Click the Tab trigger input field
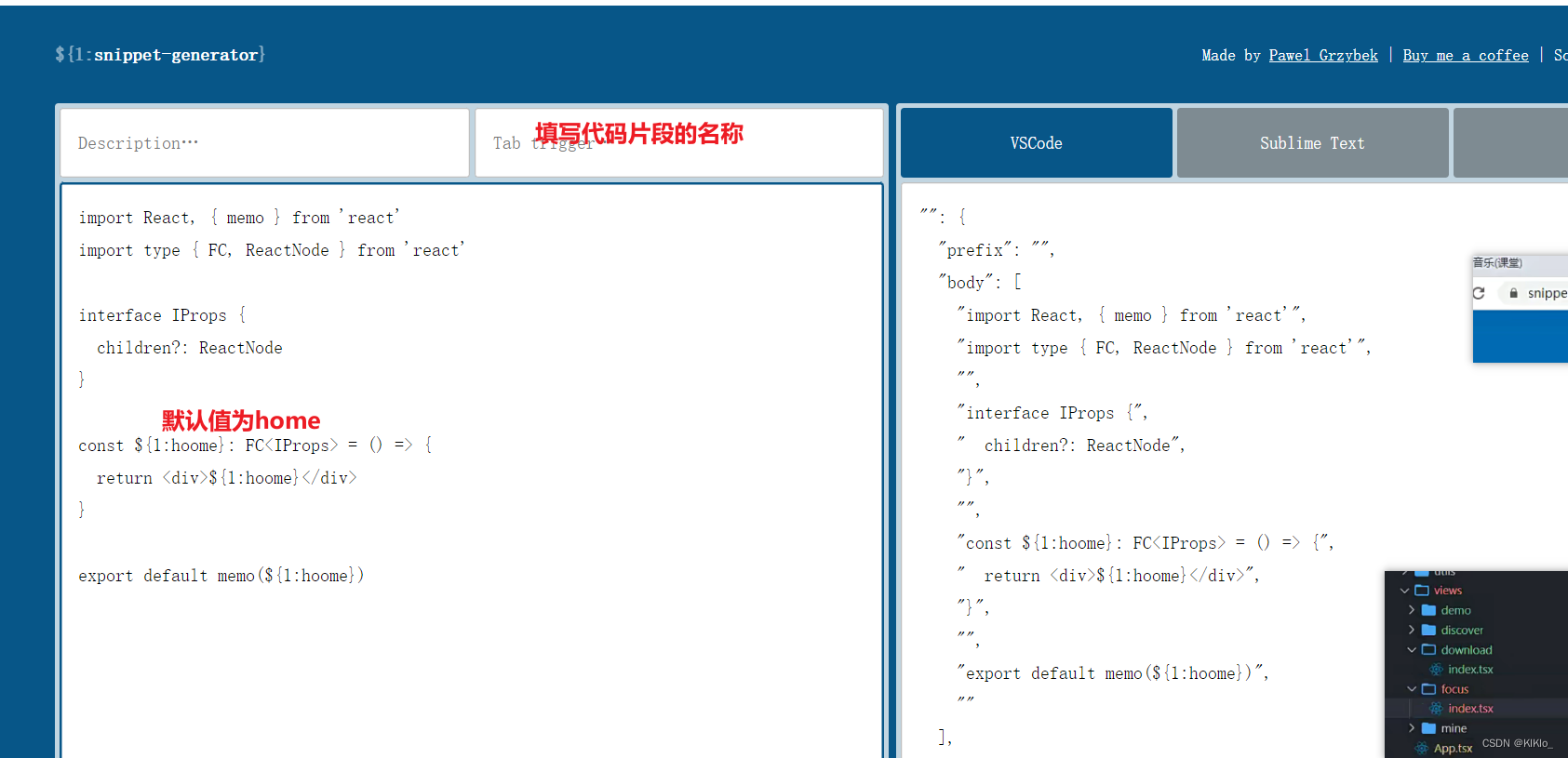Image resolution: width=1568 pixels, height=758 pixels. 678,143
